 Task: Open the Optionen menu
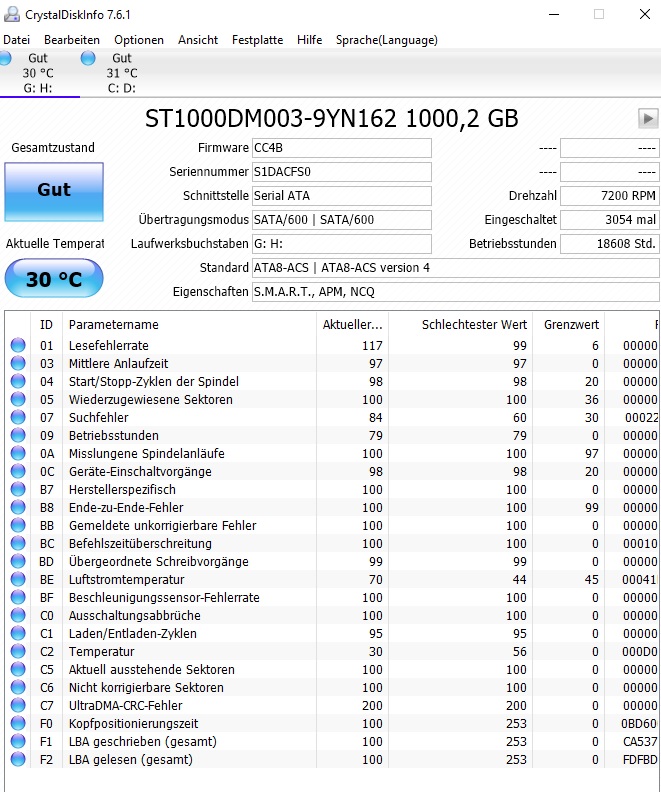tap(139, 40)
